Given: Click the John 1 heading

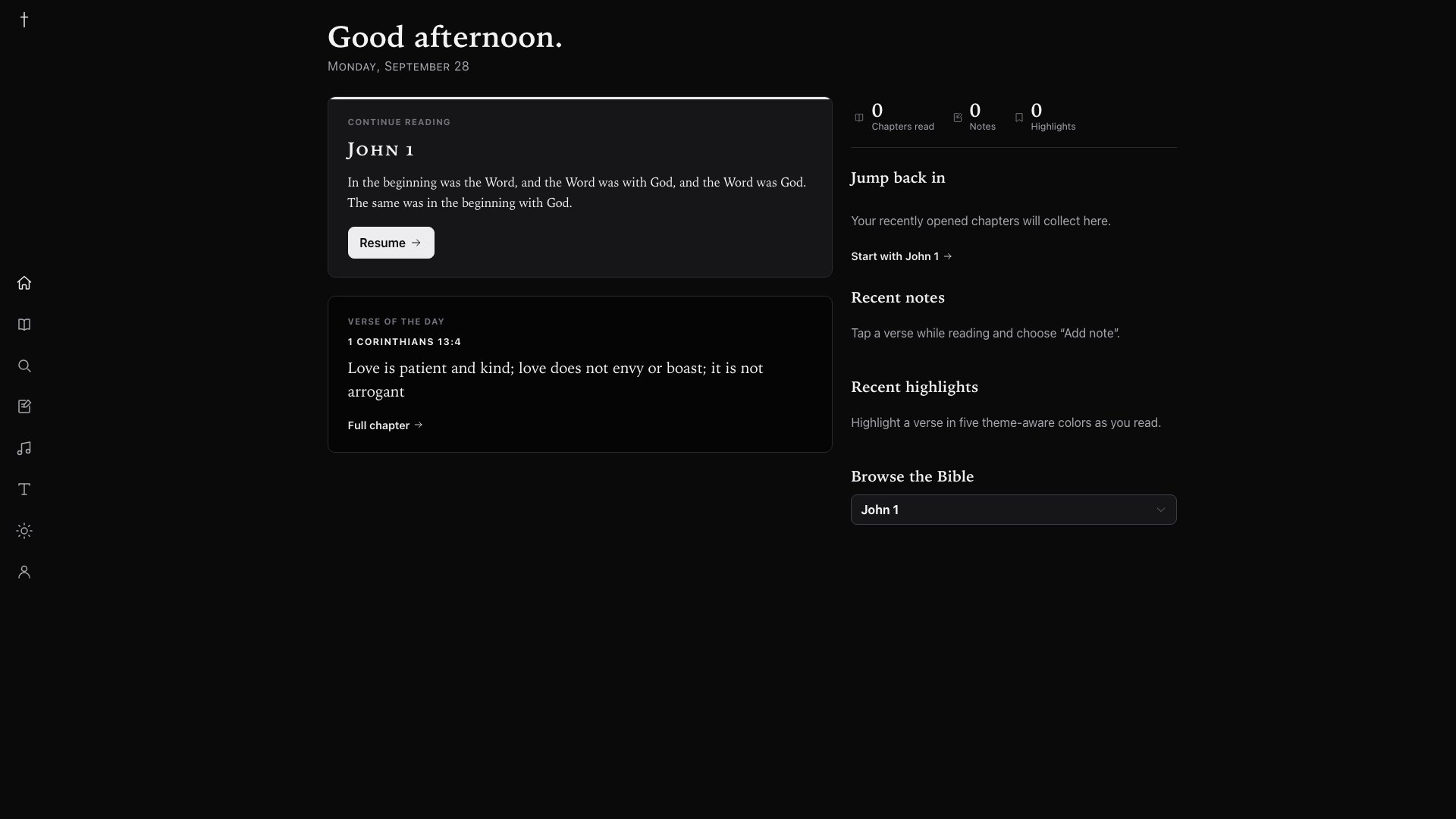Looking at the screenshot, I should pyautogui.click(x=381, y=149).
